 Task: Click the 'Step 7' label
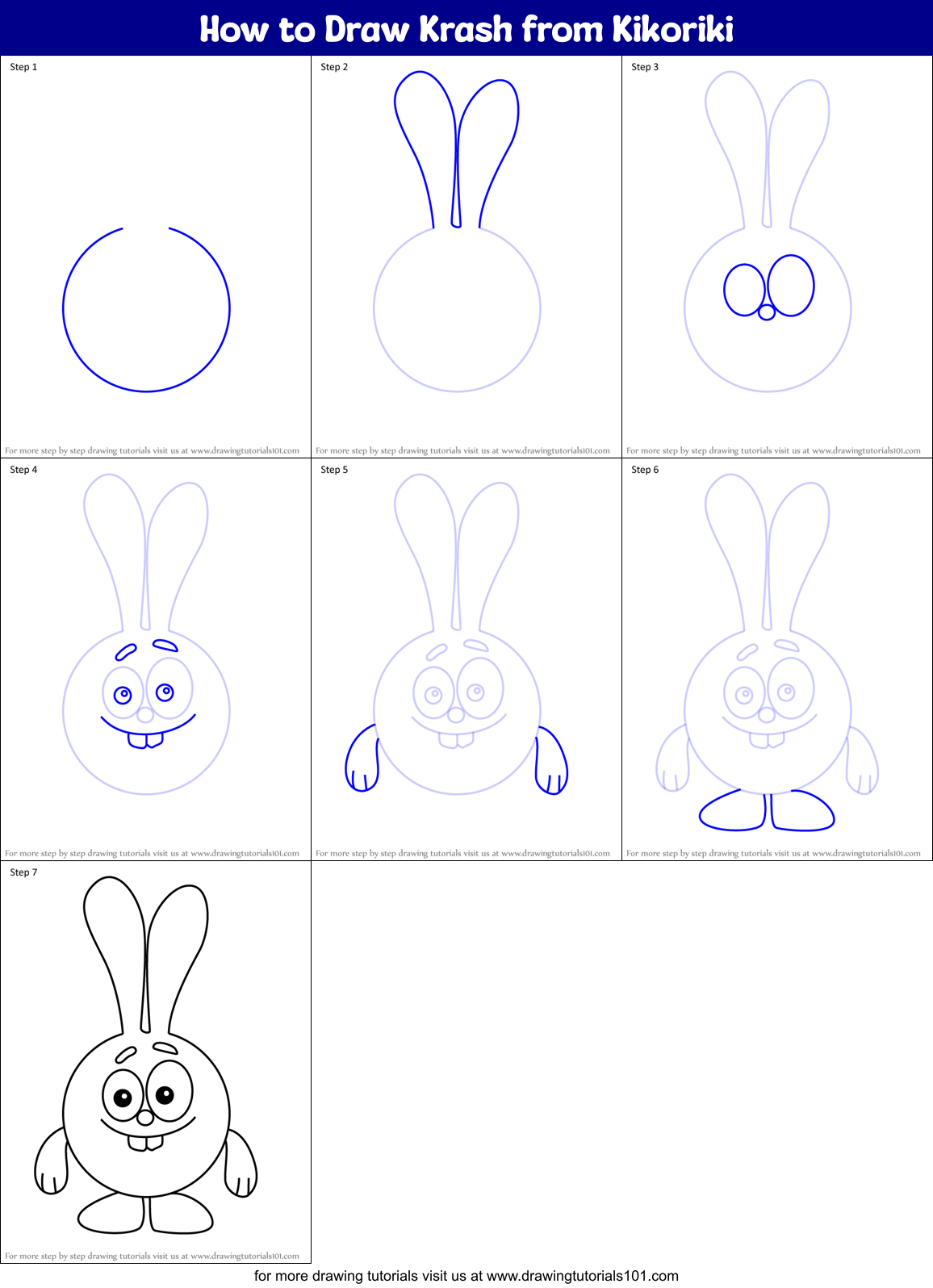coord(23,872)
